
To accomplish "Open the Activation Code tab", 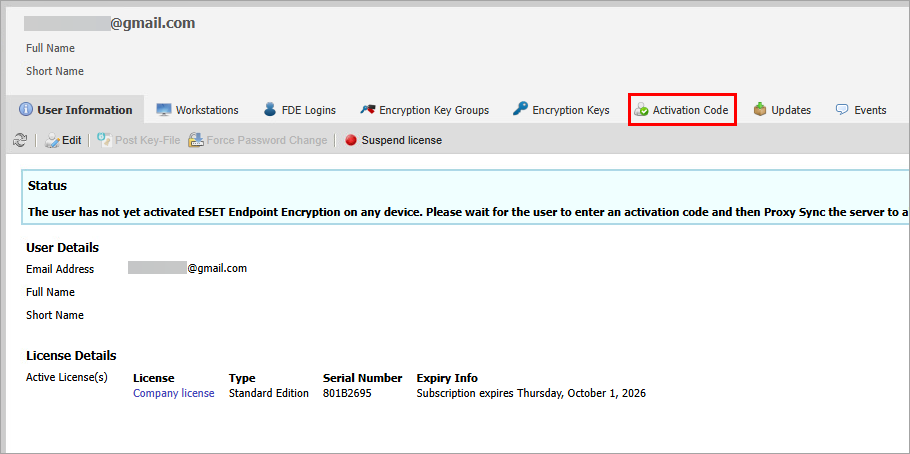I will coord(682,110).
